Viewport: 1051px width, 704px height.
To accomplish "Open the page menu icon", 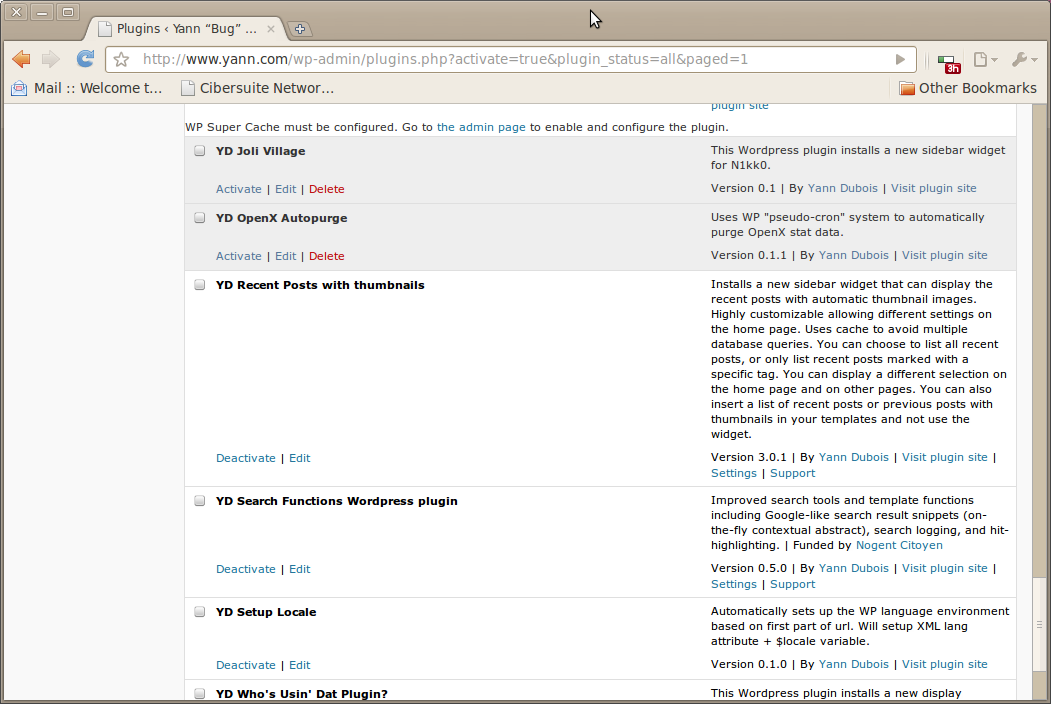I will pos(985,60).
